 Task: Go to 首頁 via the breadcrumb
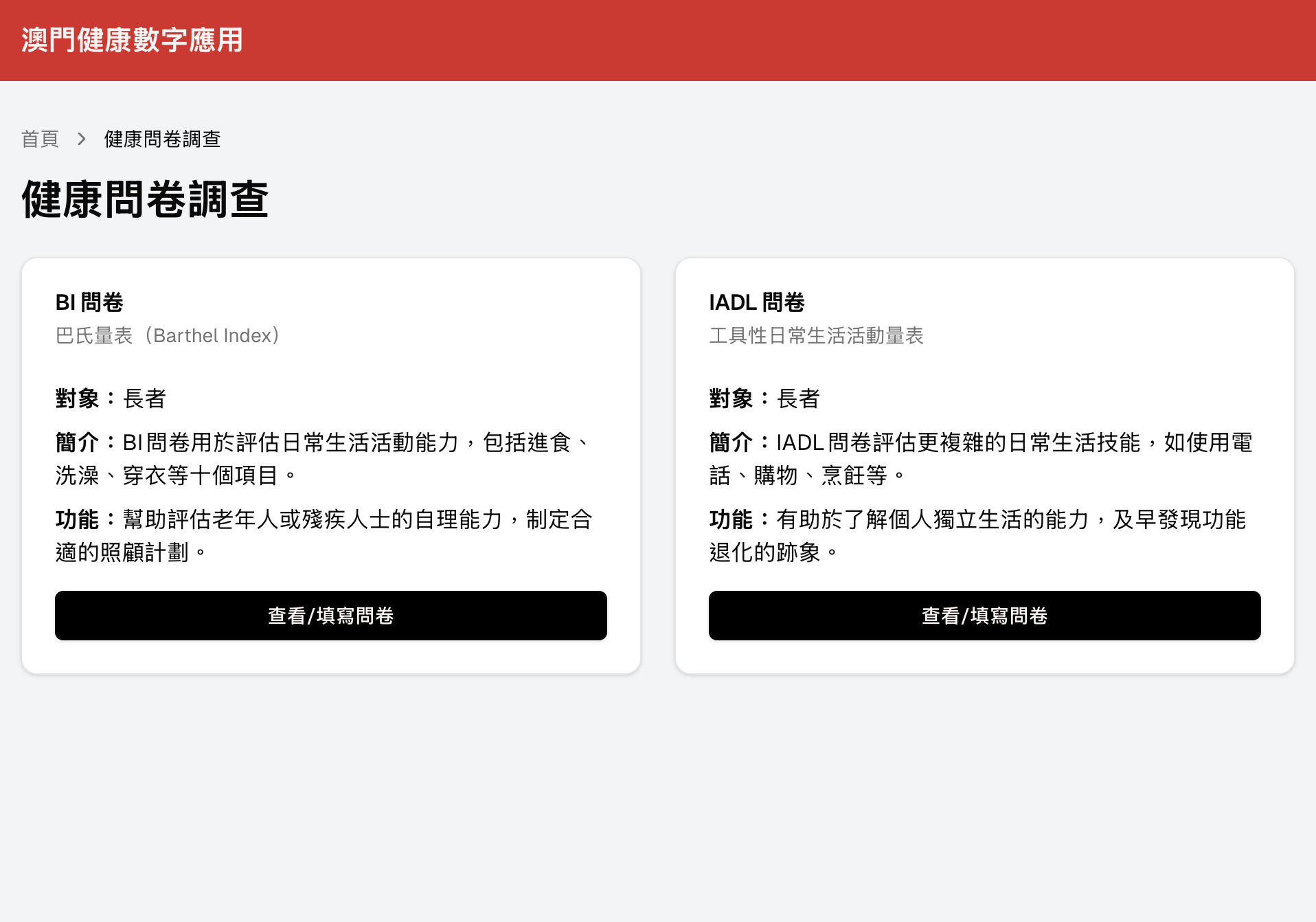click(40, 139)
